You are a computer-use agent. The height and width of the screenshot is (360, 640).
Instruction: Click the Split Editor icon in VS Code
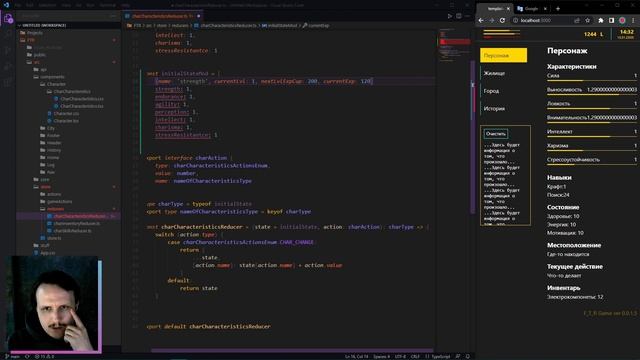click(x=459, y=16)
